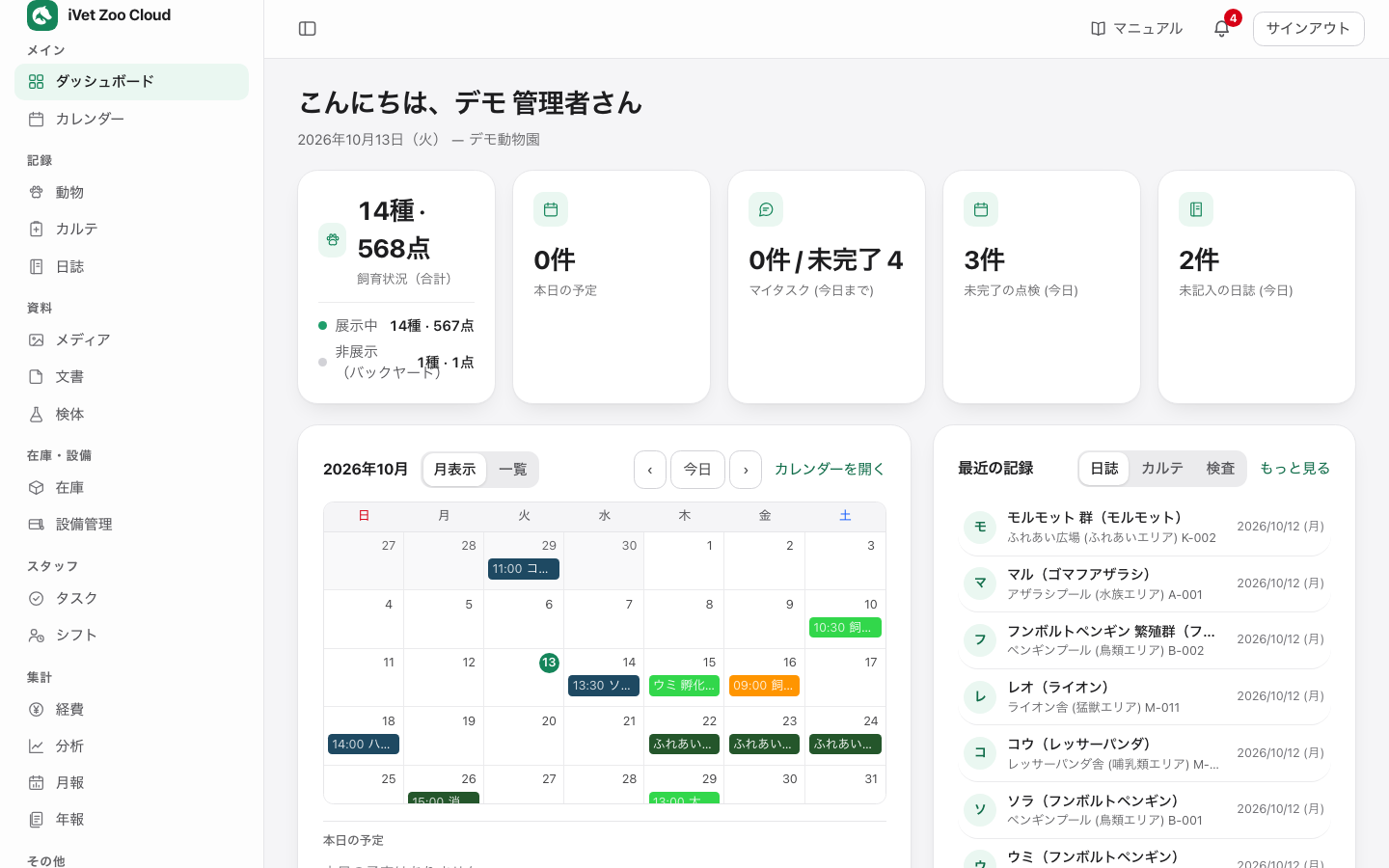This screenshot has width=1389, height=868.
Task: Open the フンボルトペンギン 繁殖群 record row
Action: tap(1144, 640)
